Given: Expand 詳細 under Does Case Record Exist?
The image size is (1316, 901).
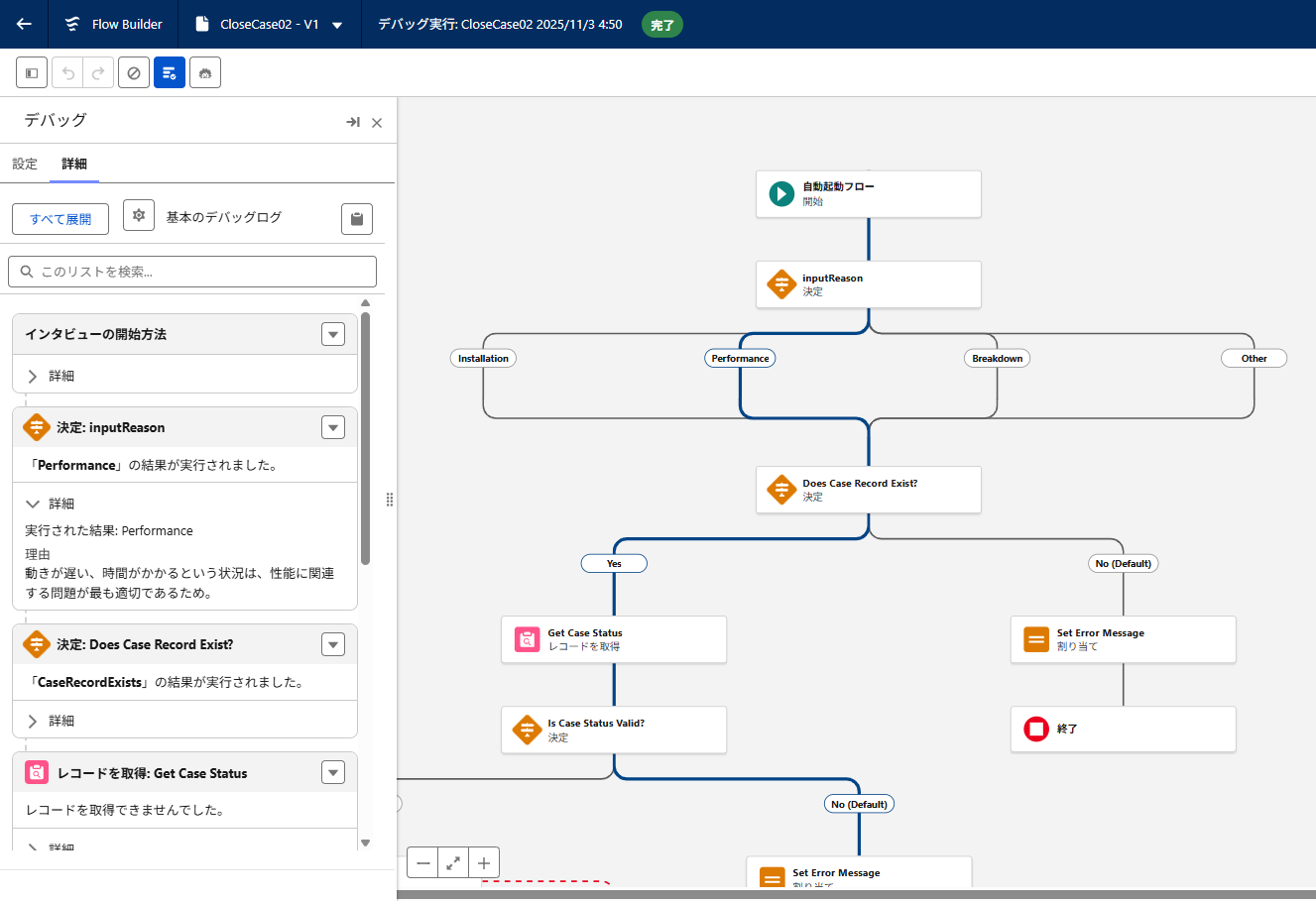Looking at the screenshot, I should pyautogui.click(x=33, y=721).
